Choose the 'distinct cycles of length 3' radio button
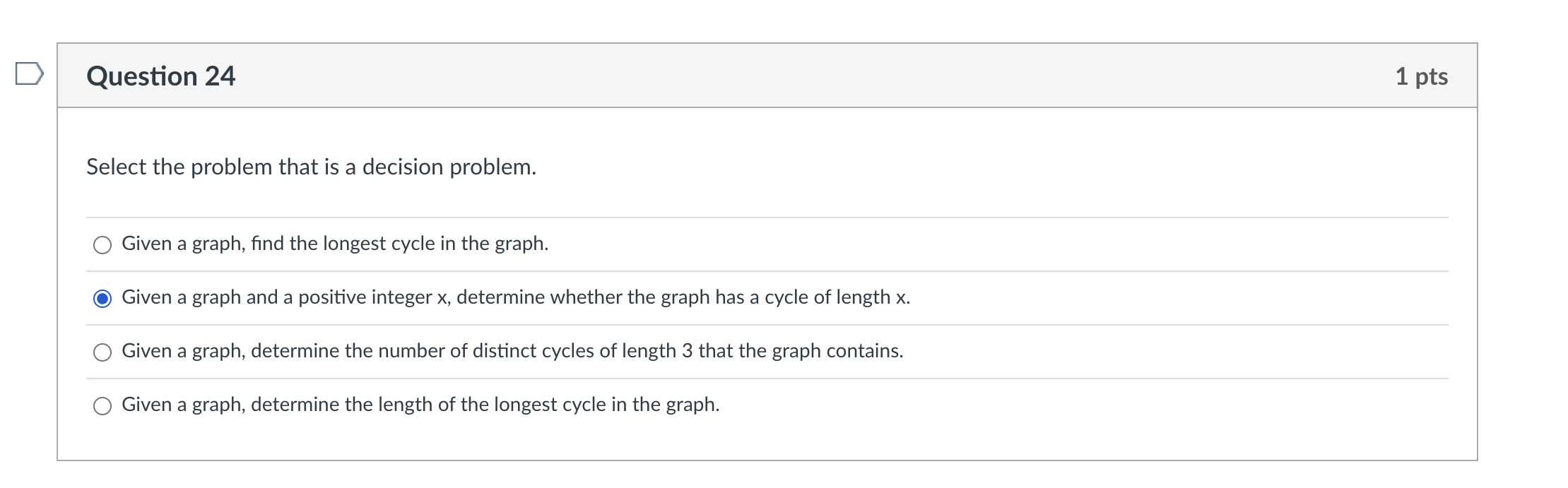The image size is (1568, 488). (102, 352)
